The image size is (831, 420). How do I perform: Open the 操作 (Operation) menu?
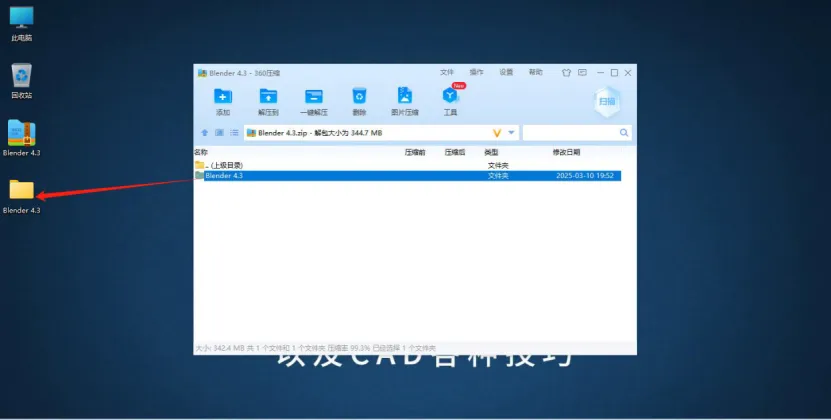[476, 72]
